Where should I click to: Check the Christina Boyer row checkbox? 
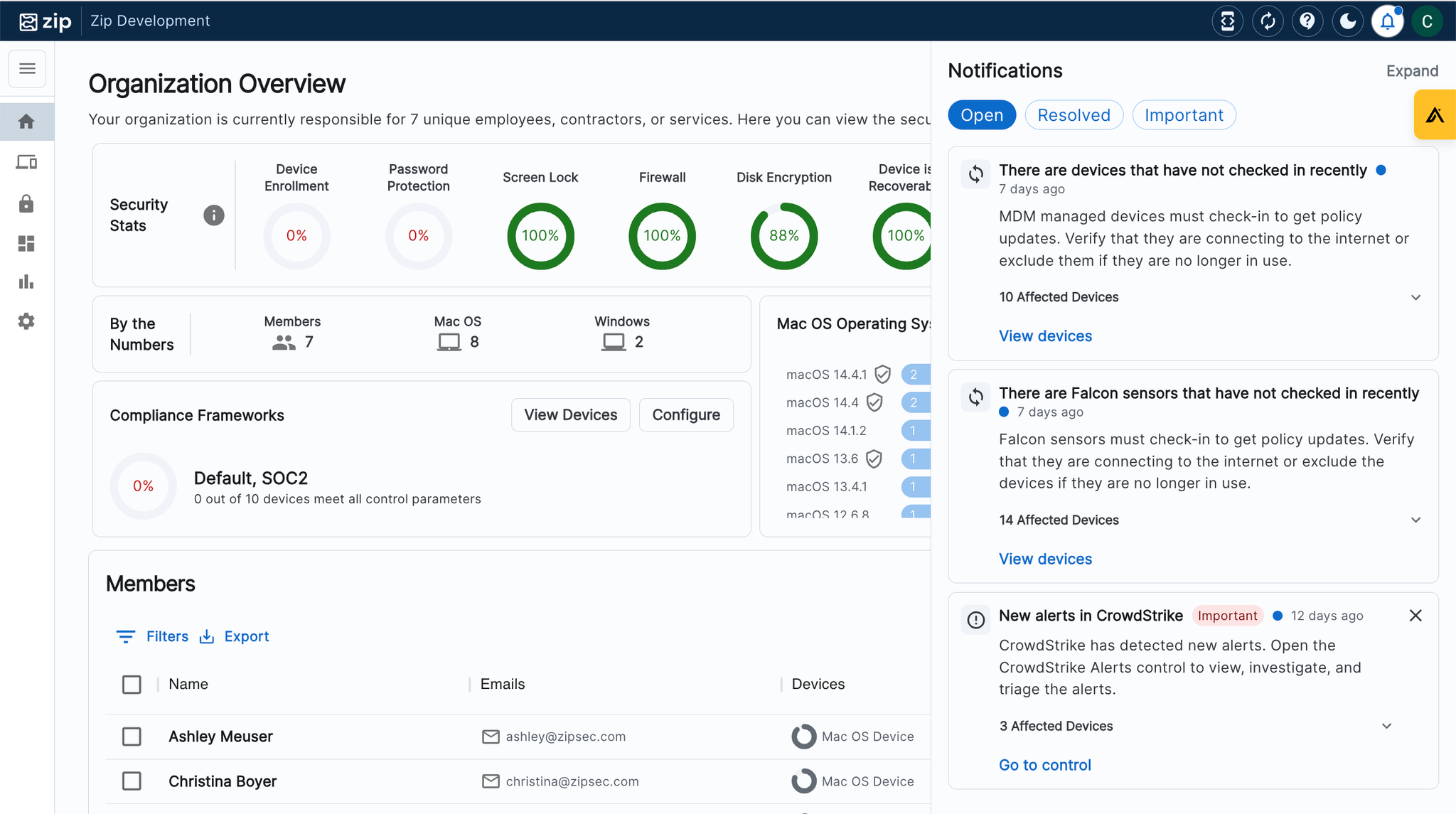[132, 781]
